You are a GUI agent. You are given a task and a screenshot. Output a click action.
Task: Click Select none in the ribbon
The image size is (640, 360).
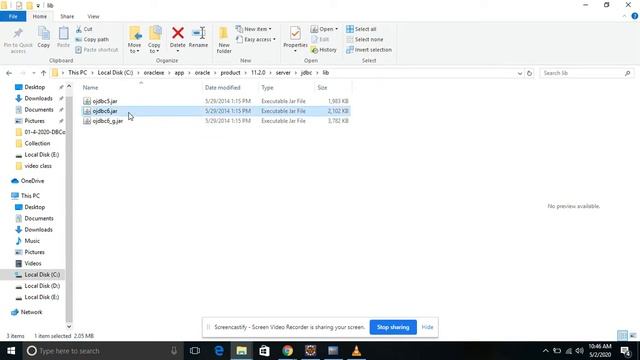pos(364,39)
